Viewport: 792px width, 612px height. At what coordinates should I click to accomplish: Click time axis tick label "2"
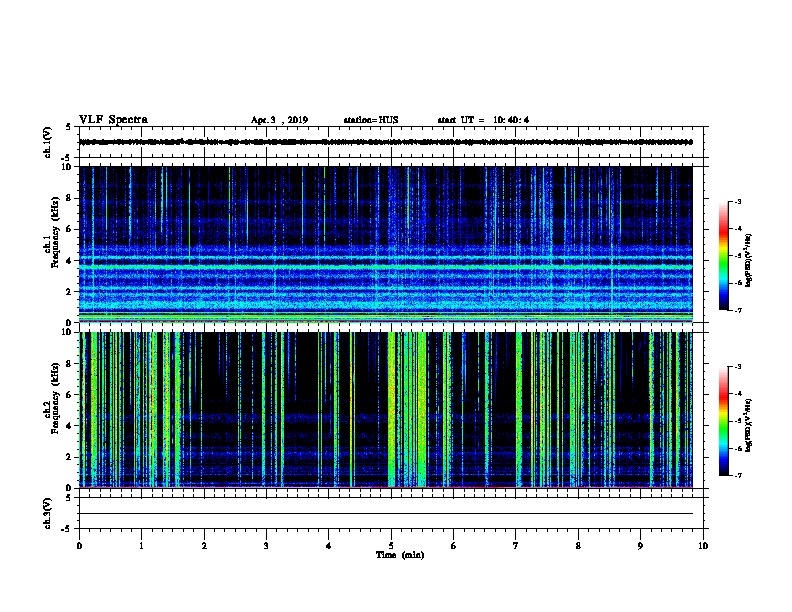[204, 546]
